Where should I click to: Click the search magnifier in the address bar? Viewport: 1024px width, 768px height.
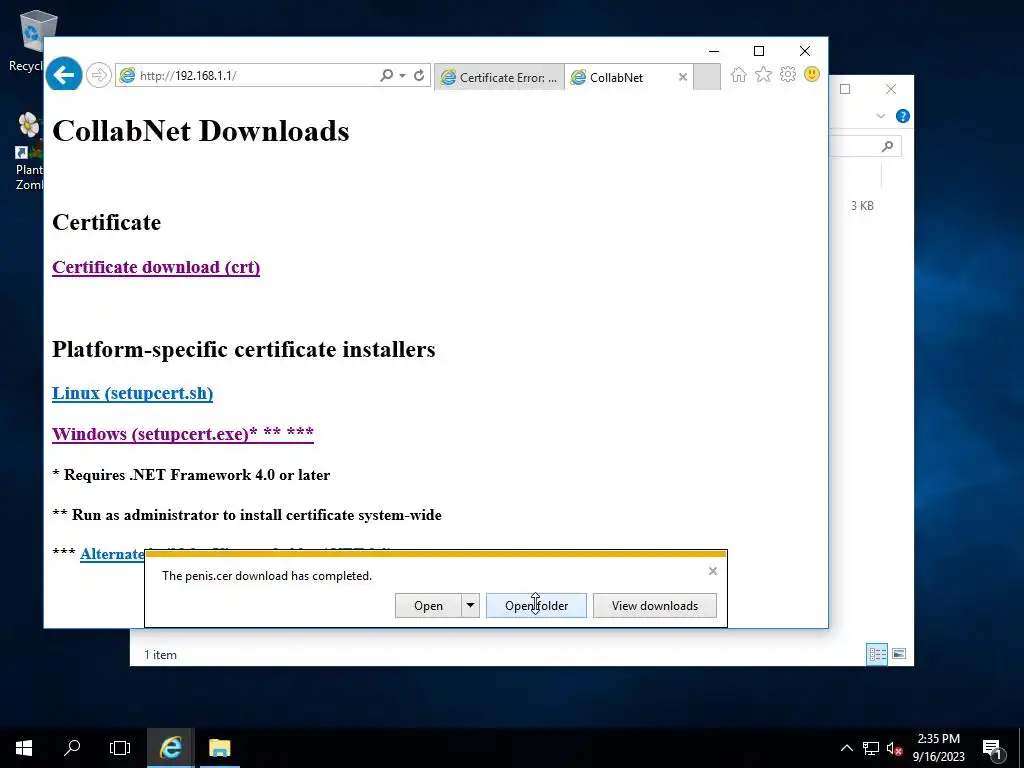click(387, 76)
